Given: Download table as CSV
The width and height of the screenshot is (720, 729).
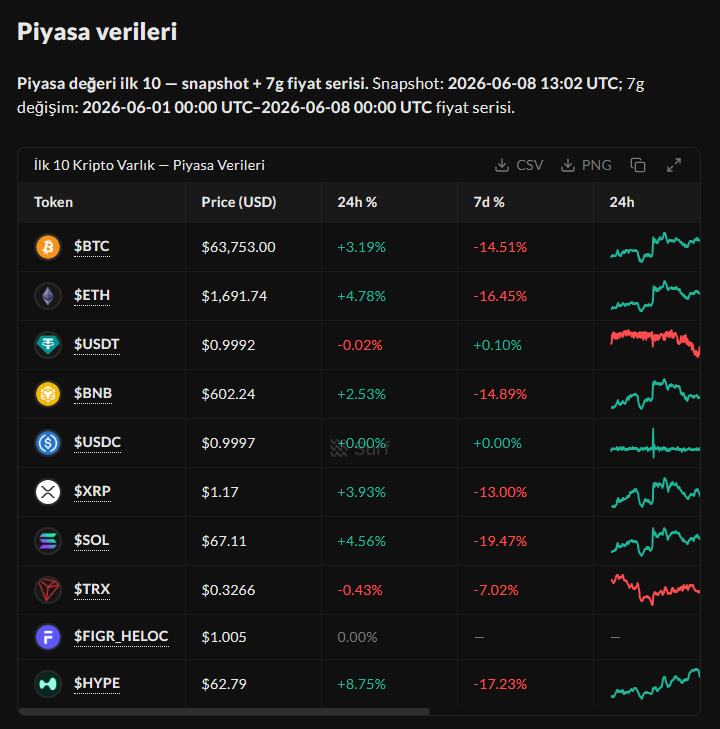Looking at the screenshot, I should point(519,165).
